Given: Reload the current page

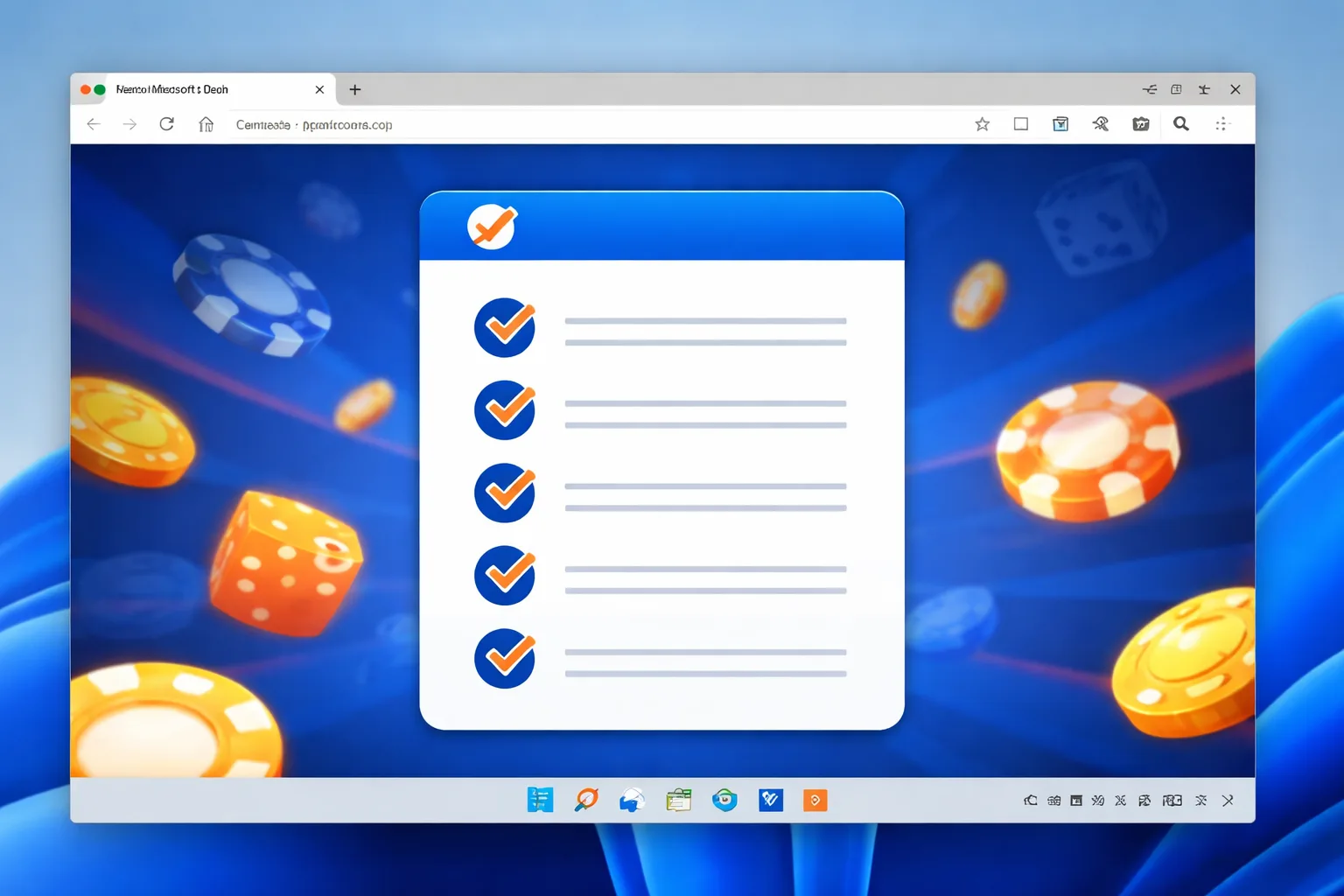Looking at the screenshot, I should [166, 124].
